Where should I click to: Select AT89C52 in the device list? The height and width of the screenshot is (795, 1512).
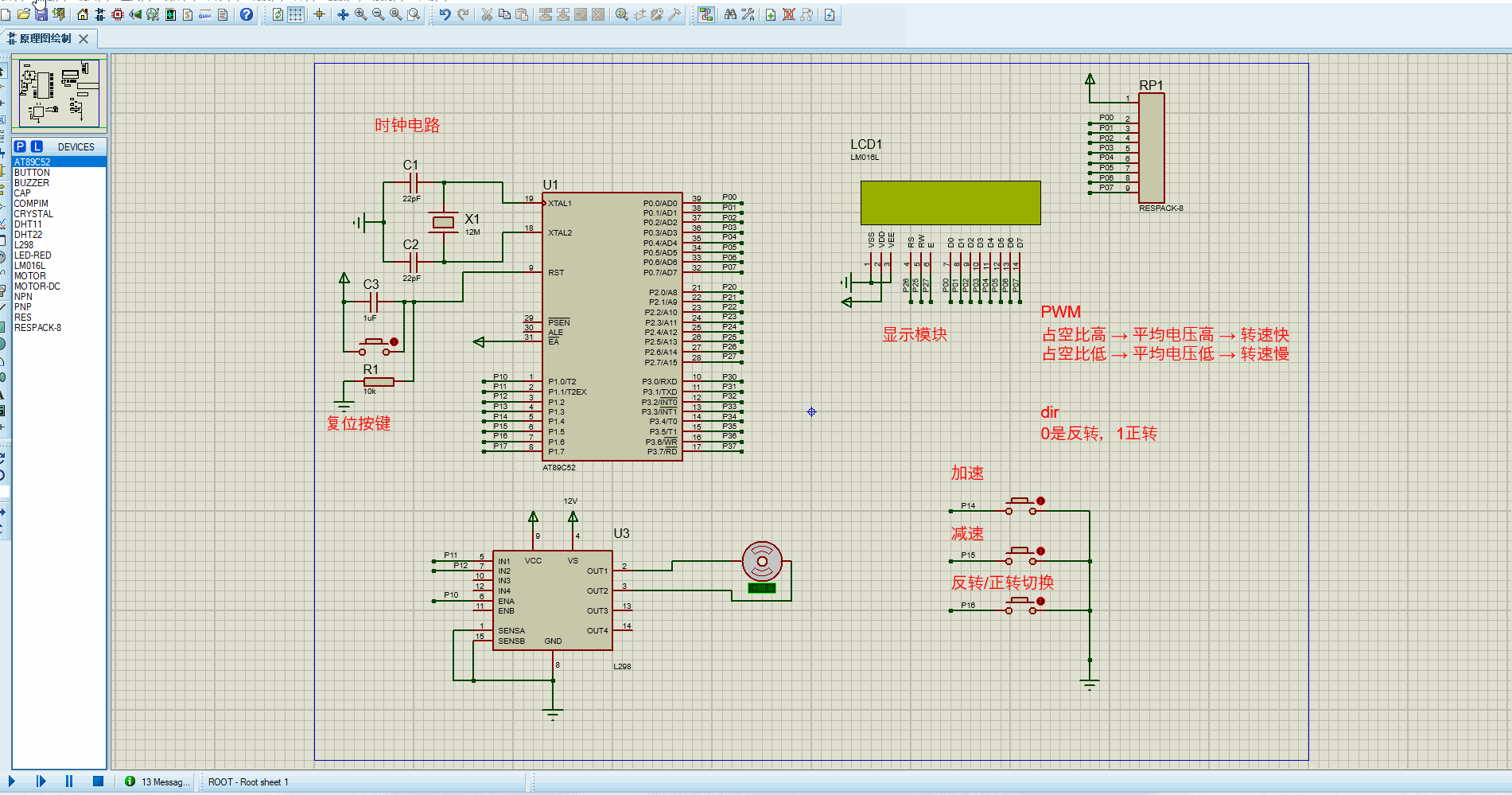click(59, 162)
